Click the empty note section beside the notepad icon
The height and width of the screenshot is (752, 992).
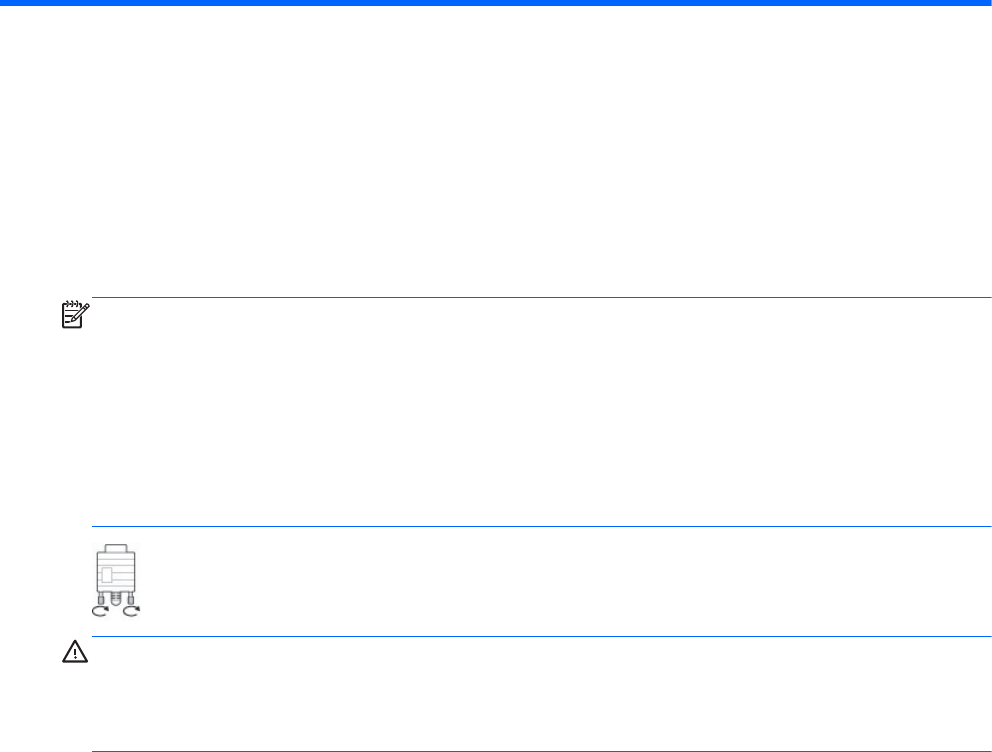point(542,412)
